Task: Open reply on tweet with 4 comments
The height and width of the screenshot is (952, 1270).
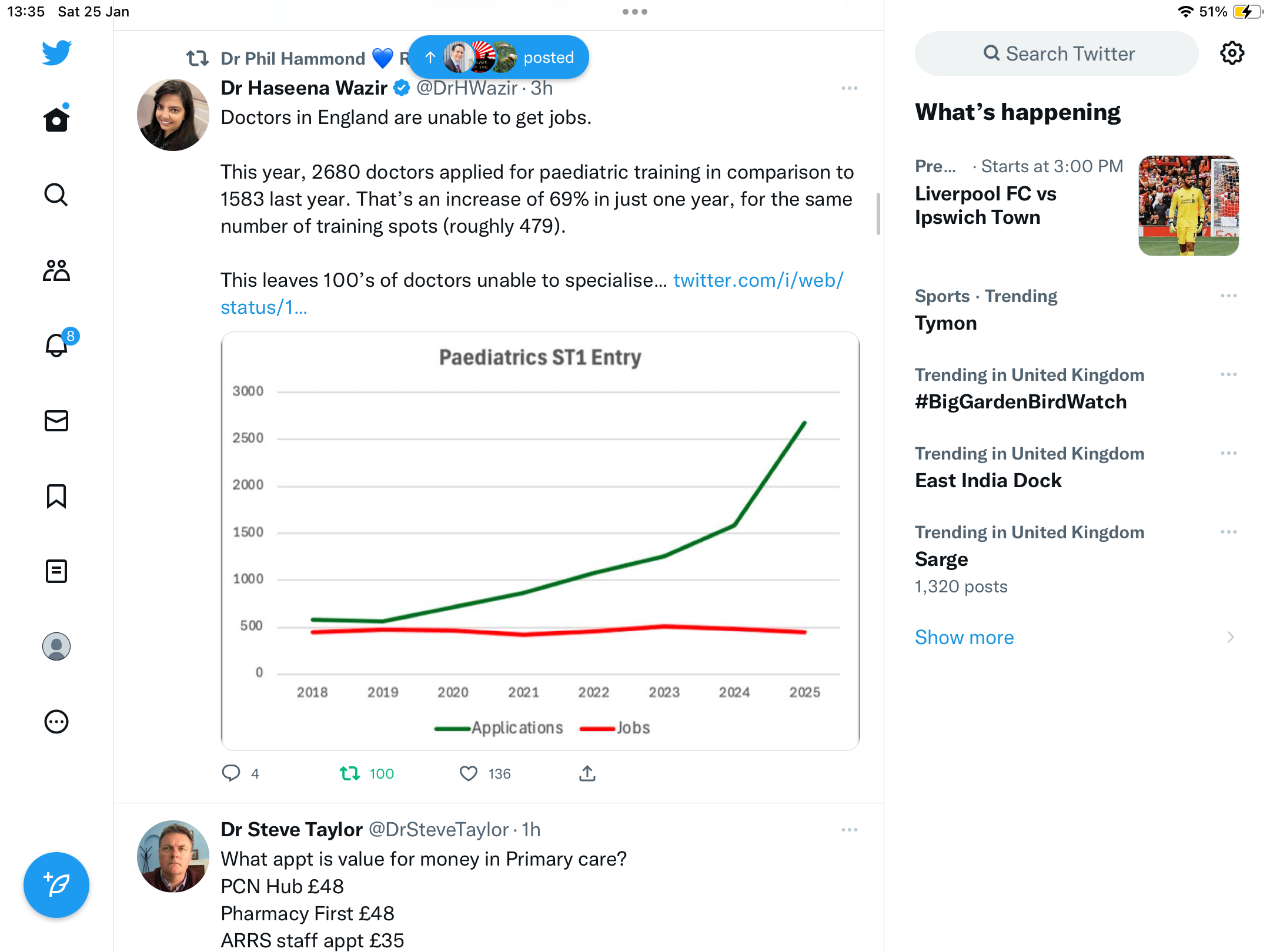Action: click(231, 773)
